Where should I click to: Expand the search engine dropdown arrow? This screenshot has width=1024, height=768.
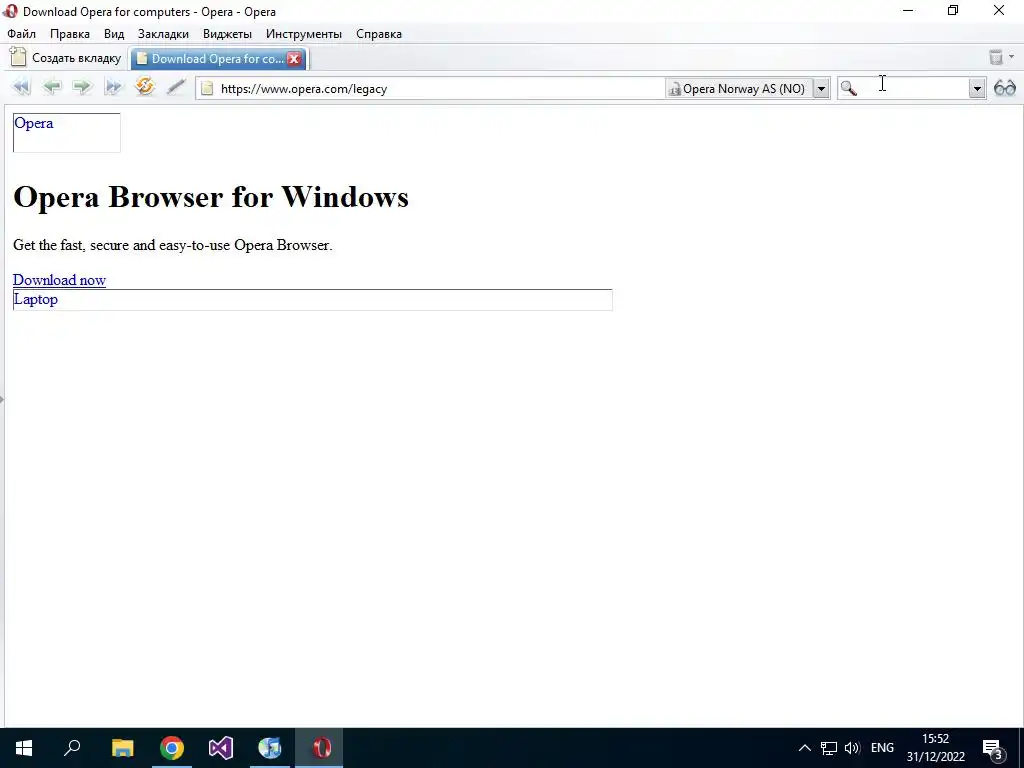click(977, 89)
